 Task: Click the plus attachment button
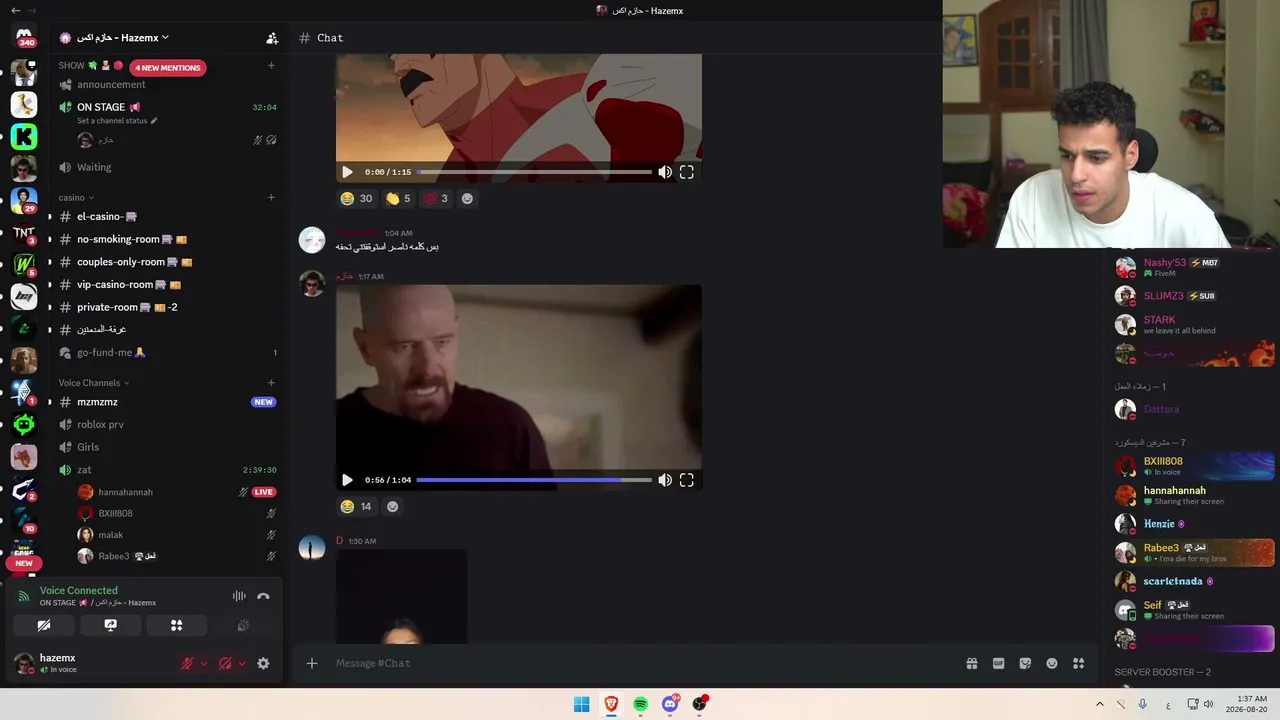click(312, 663)
